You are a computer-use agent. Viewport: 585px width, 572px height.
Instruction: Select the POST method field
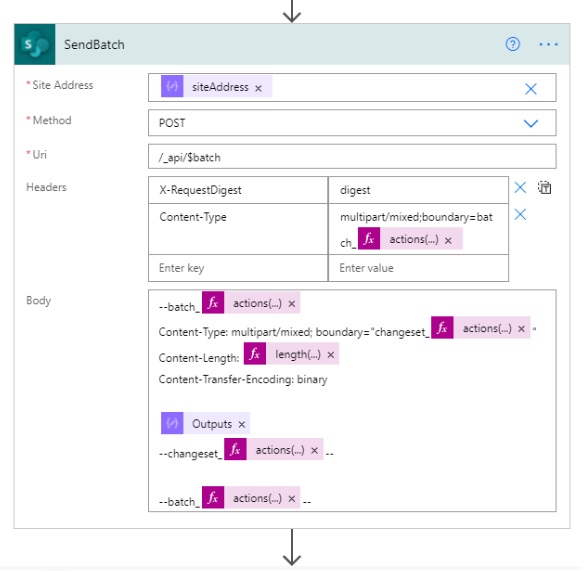(352, 123)
